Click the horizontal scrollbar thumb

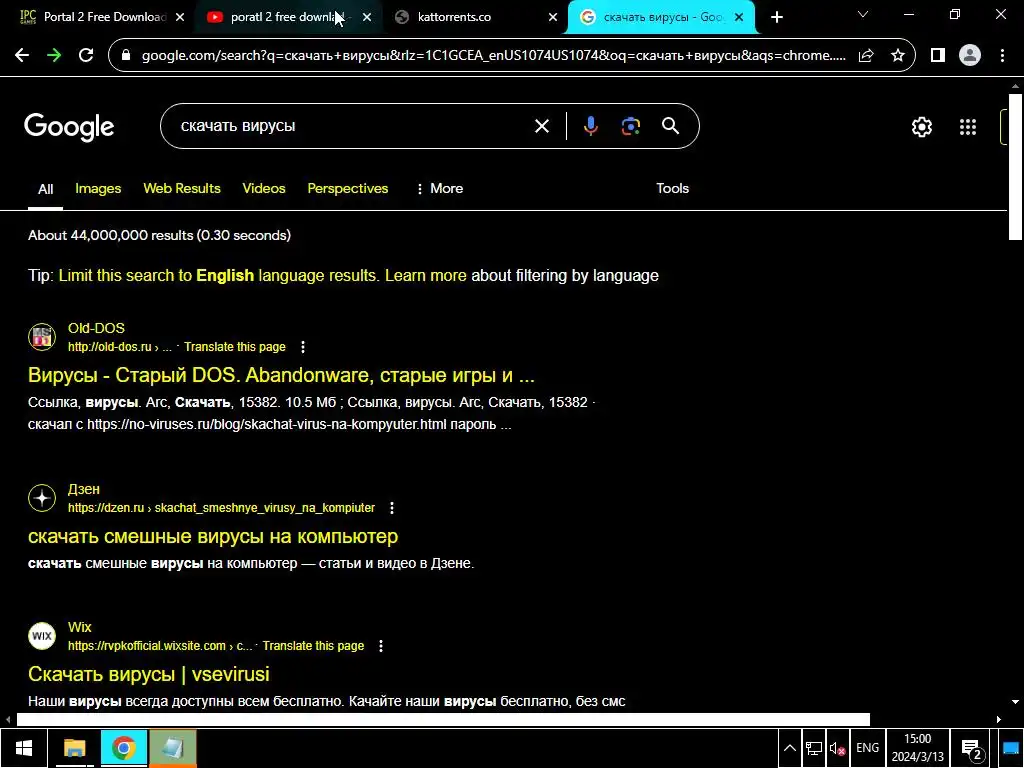(443, 719)
